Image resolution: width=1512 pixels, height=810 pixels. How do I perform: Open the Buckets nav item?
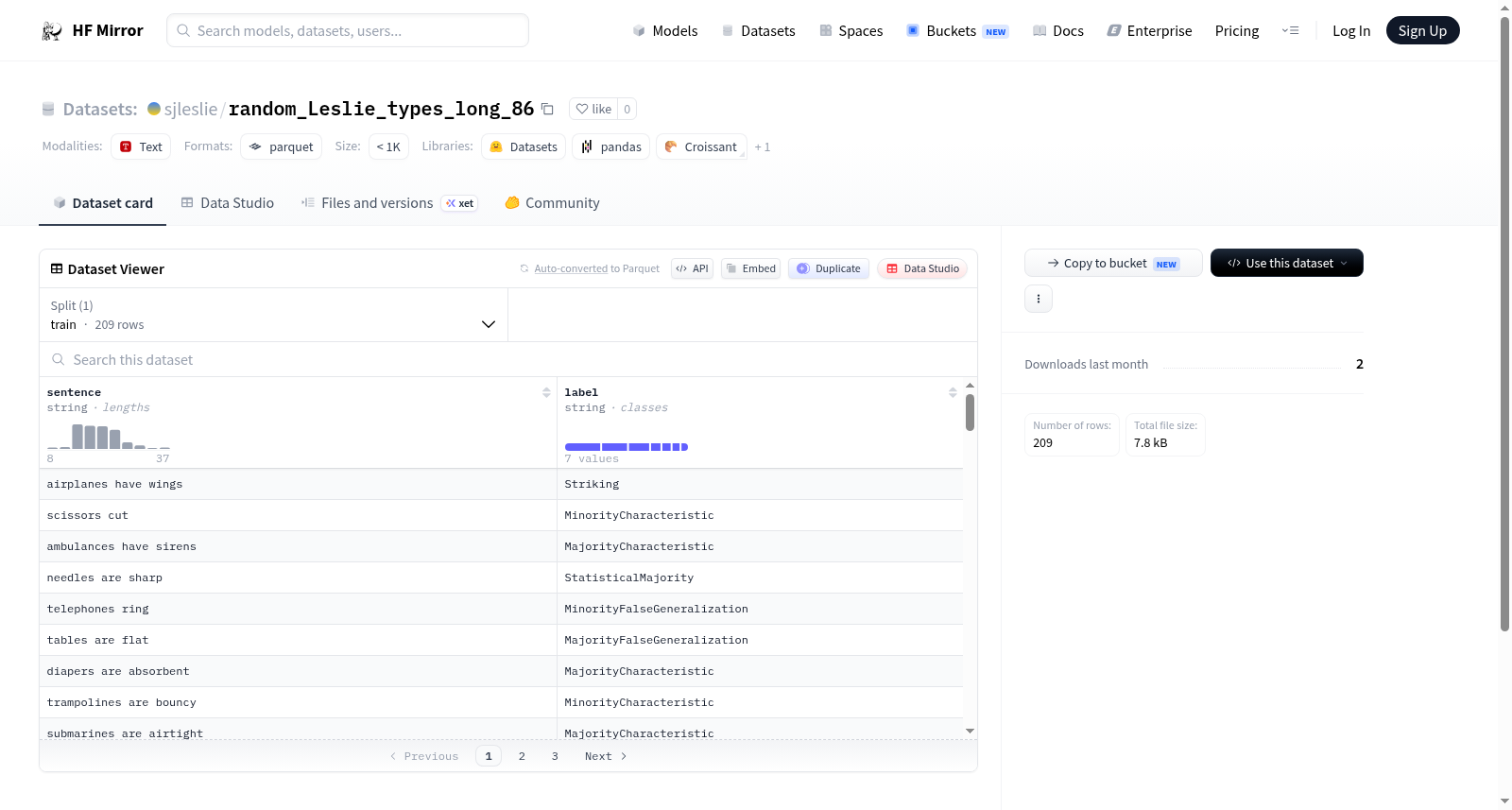click(957, 31)
